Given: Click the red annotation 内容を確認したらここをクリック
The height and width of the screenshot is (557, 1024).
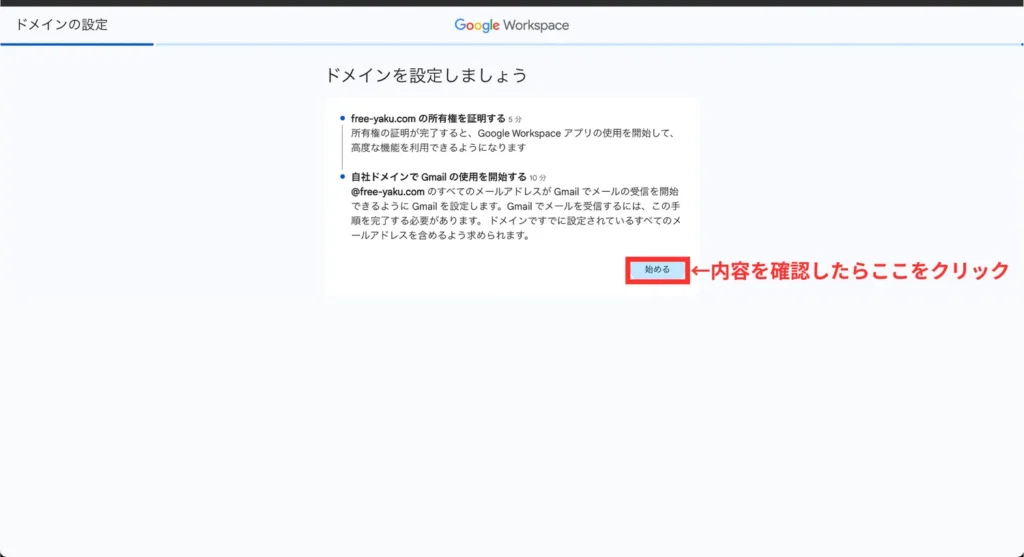Looking at the screenshot, I should tap(860, 271).
